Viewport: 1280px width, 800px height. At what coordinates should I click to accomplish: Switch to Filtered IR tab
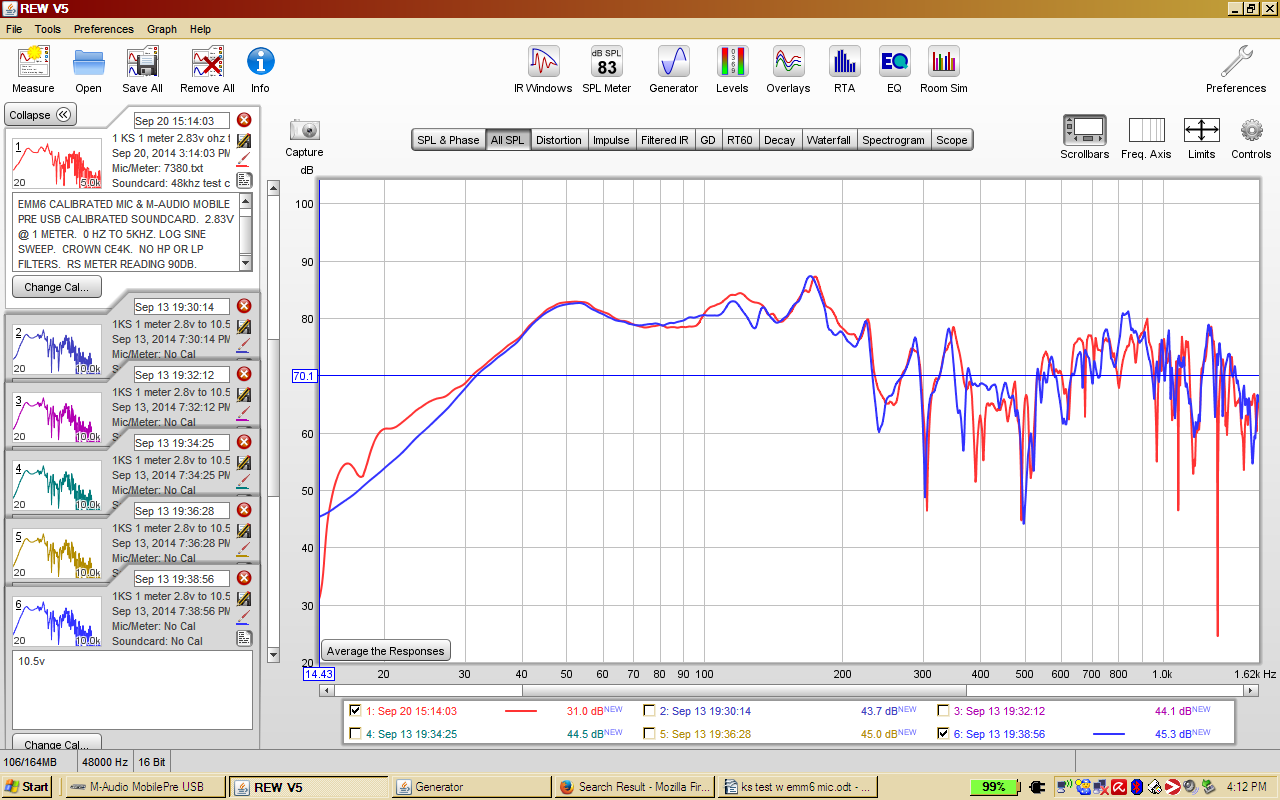pos(665,140)
